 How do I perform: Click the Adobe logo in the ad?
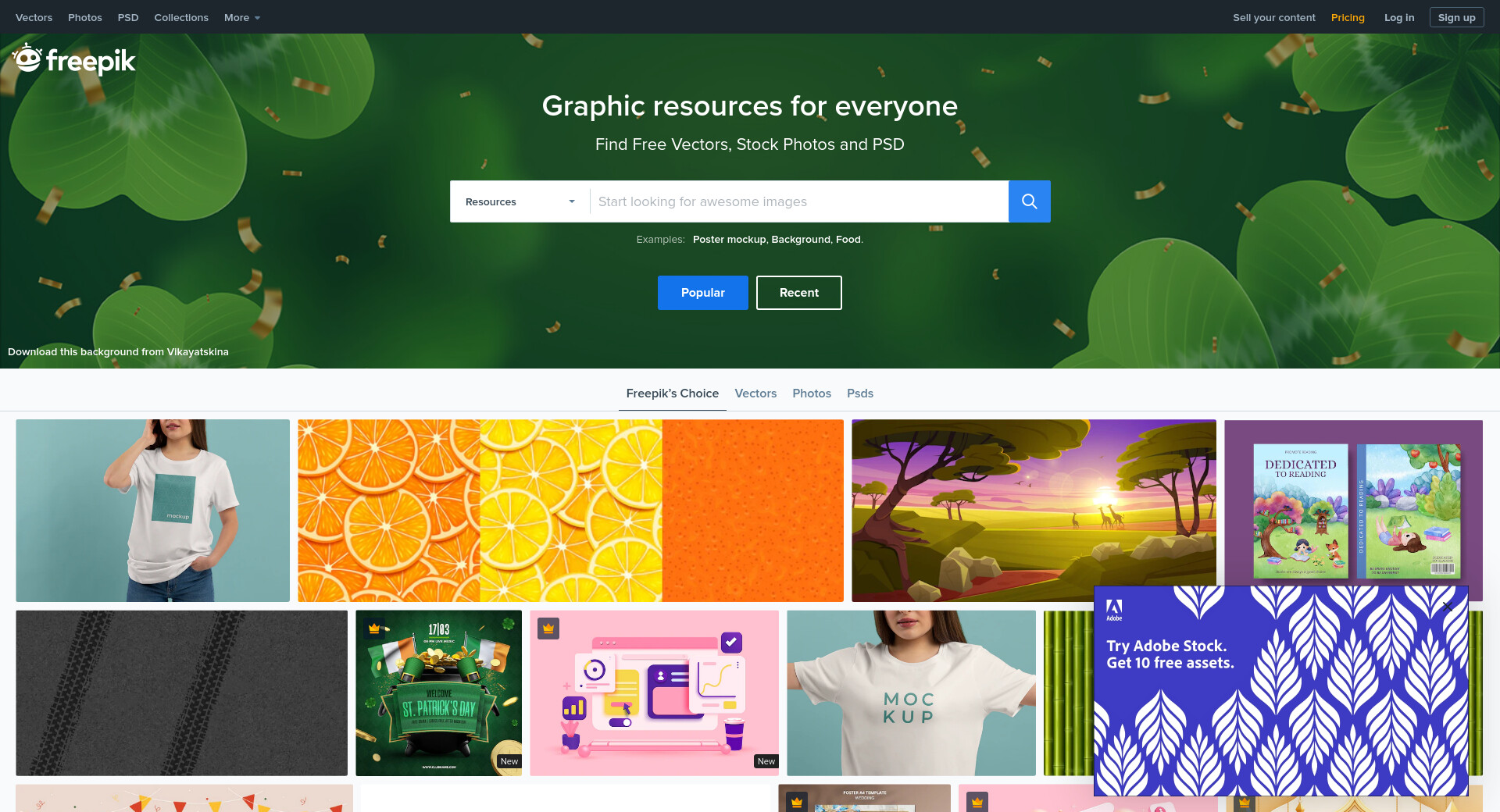1114,610
